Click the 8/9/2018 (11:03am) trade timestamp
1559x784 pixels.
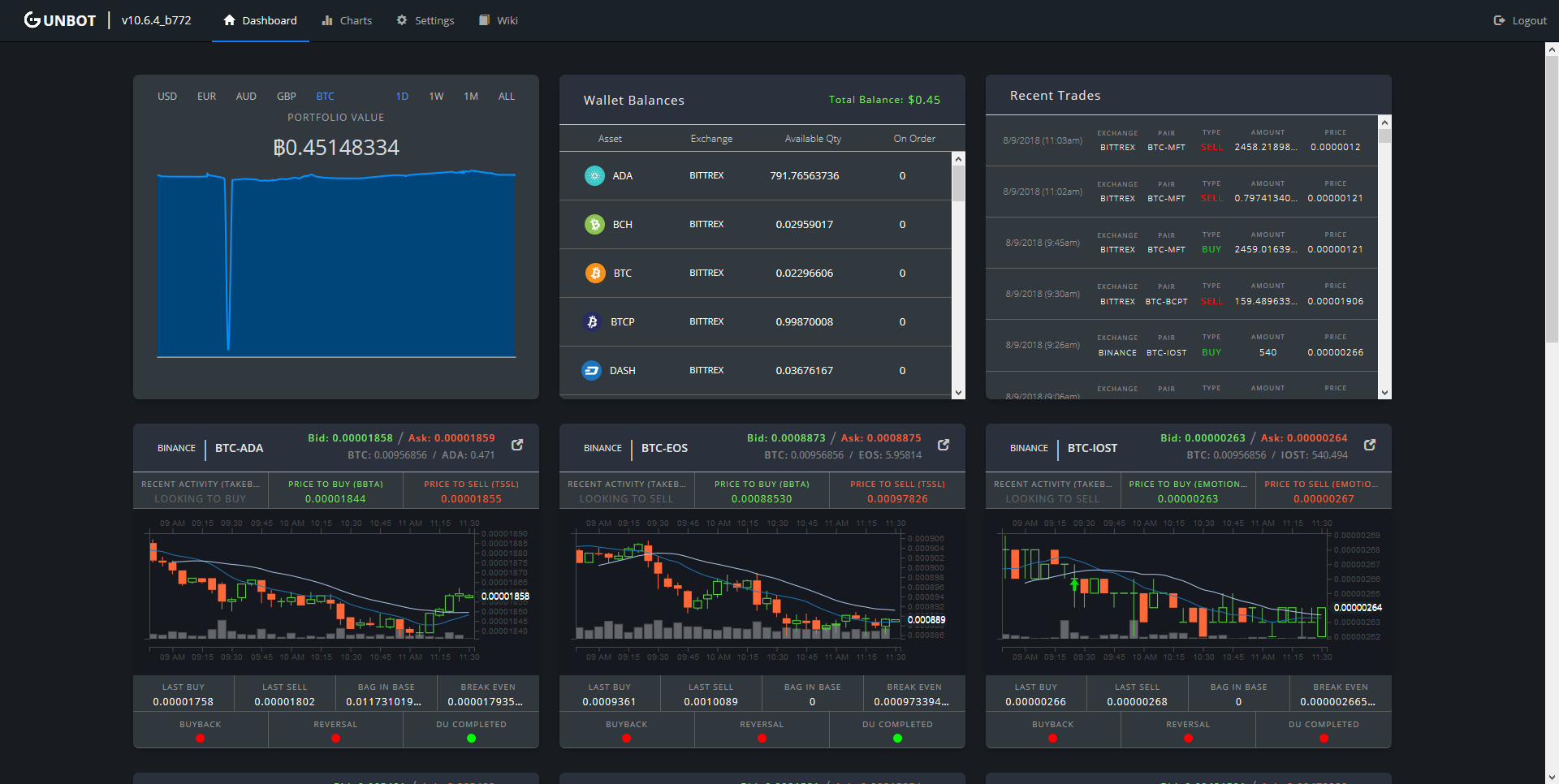coord(1043,140)
